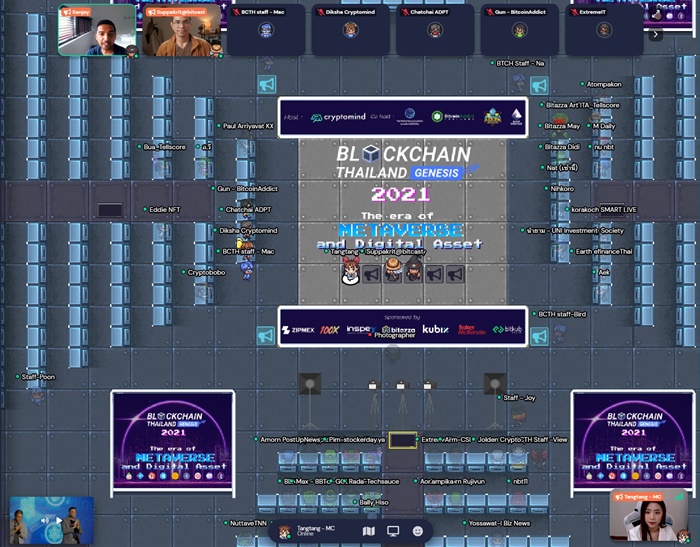Click the 'Bua-Tellscore' name label
700x547 pixels.
click(x=165, y=147)
